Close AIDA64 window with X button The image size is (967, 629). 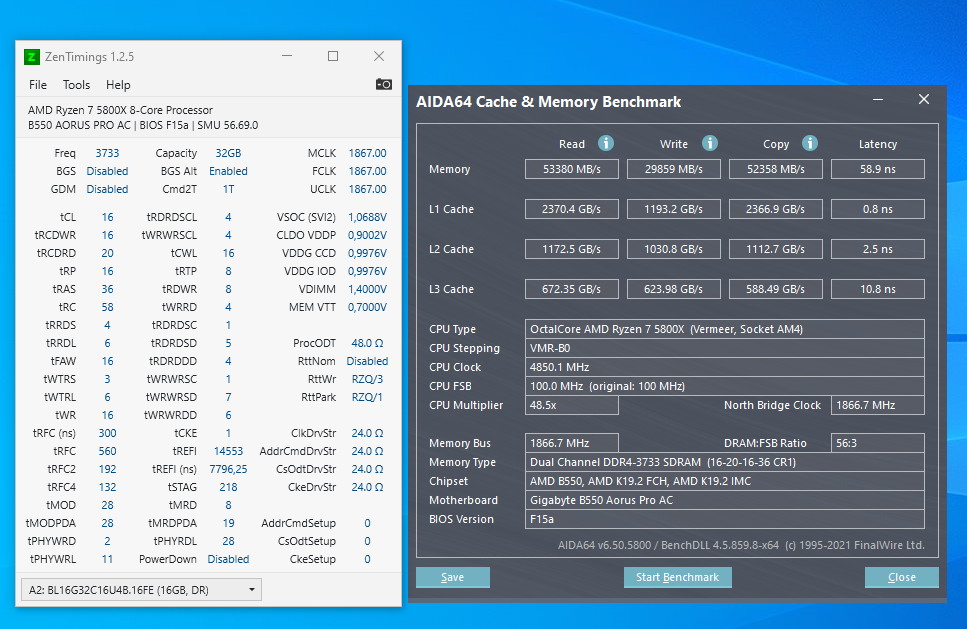[x=923, y=99]
